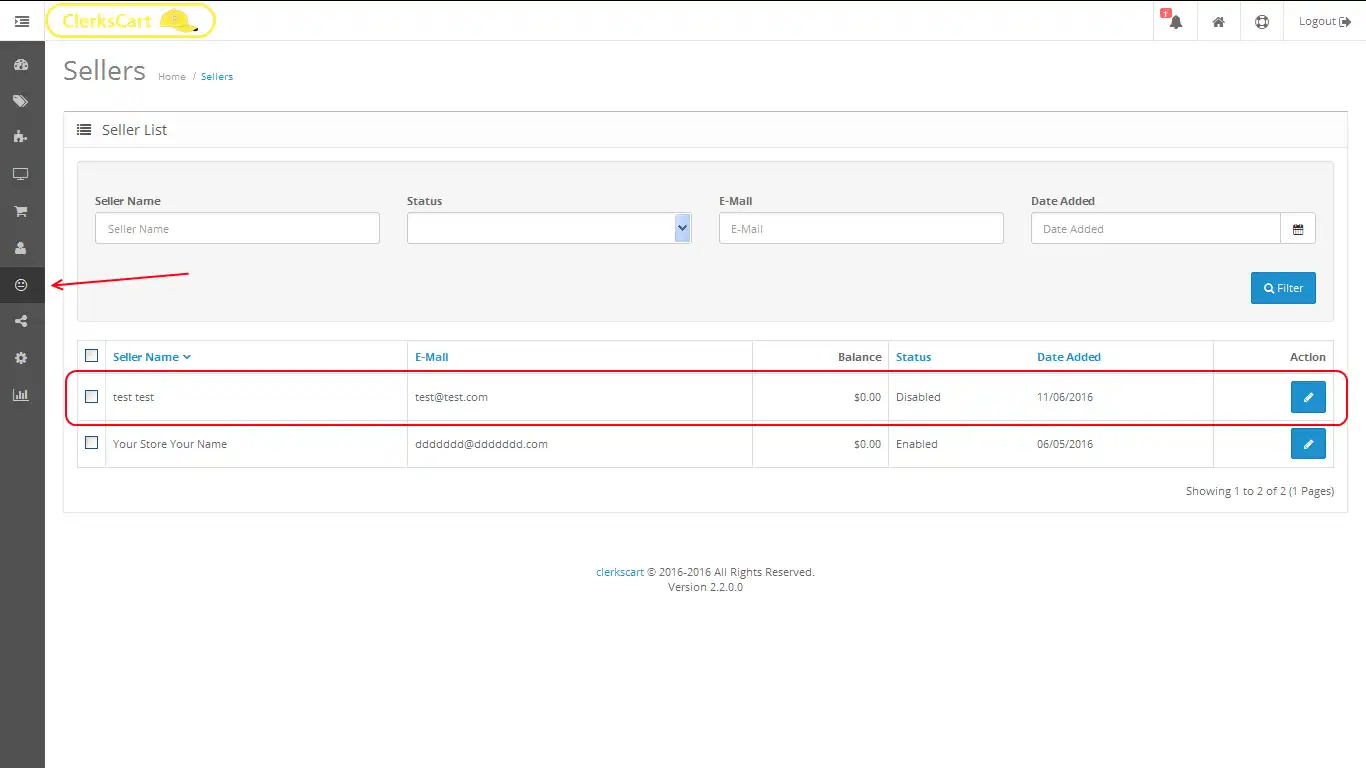
Task: Toggle the sidebar menu hamburger icon
Action: pos(22,21)
